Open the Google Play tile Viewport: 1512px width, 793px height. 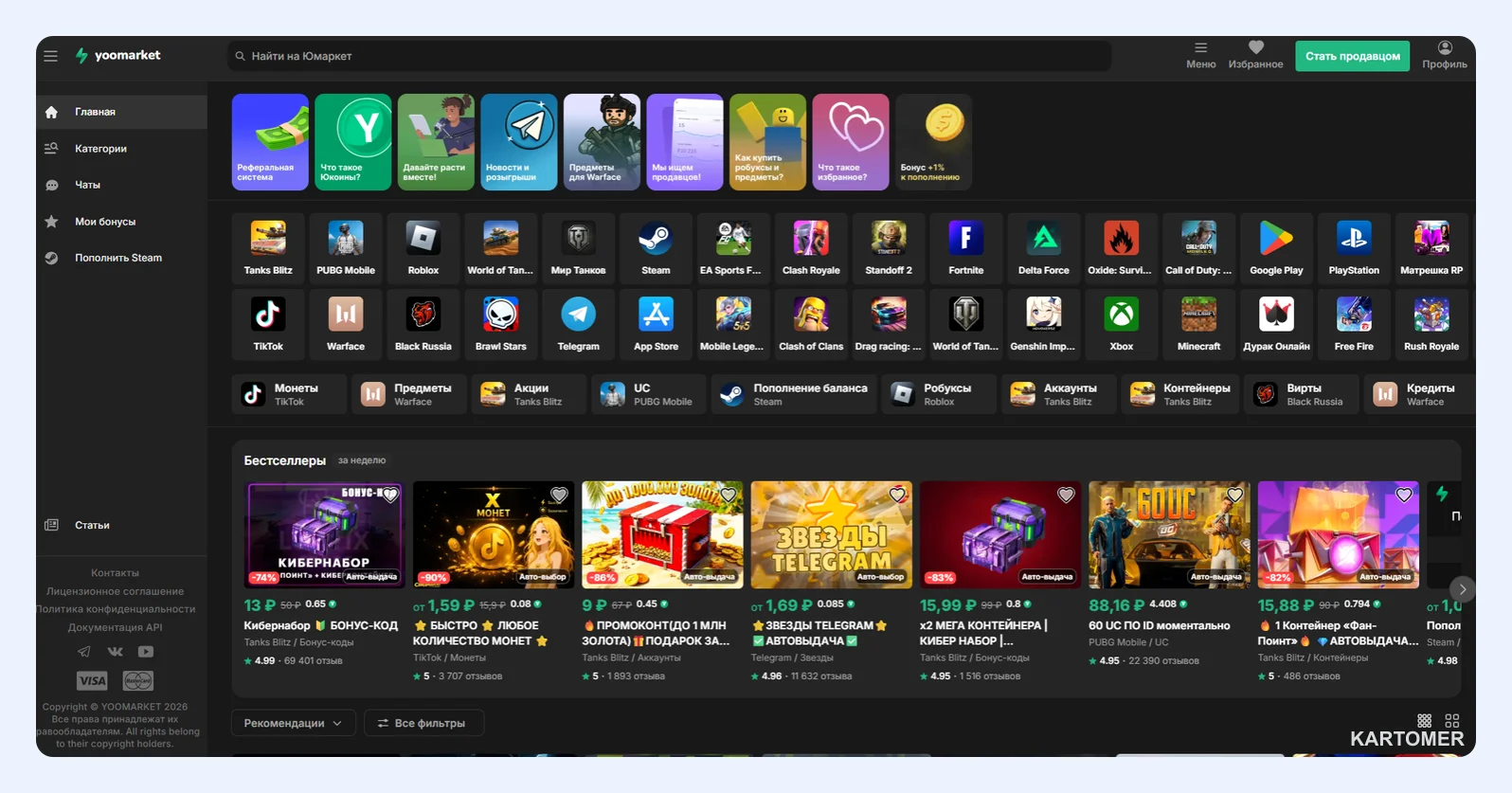pos(1276,247)
